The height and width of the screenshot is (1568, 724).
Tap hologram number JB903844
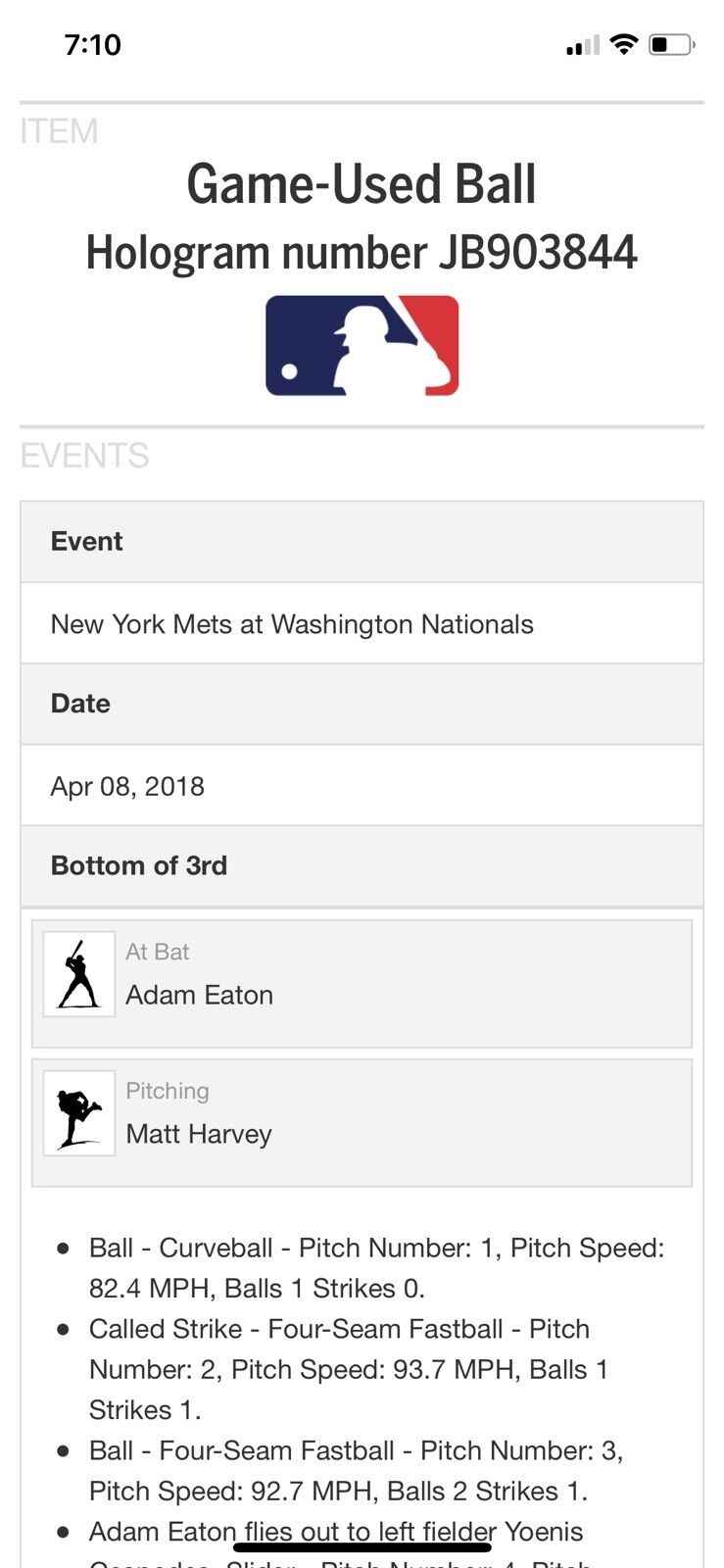(x=362, y=253)
